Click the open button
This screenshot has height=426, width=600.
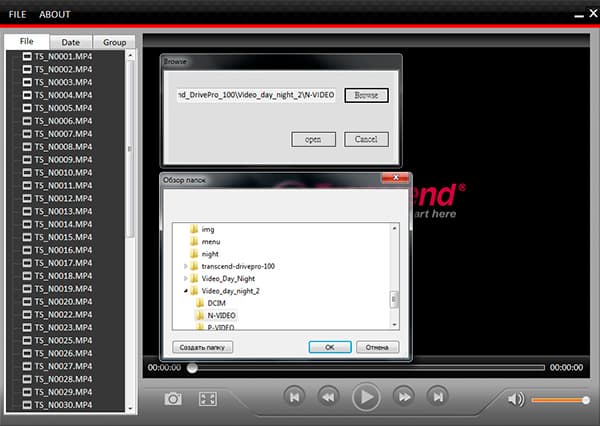pos(313,139)
